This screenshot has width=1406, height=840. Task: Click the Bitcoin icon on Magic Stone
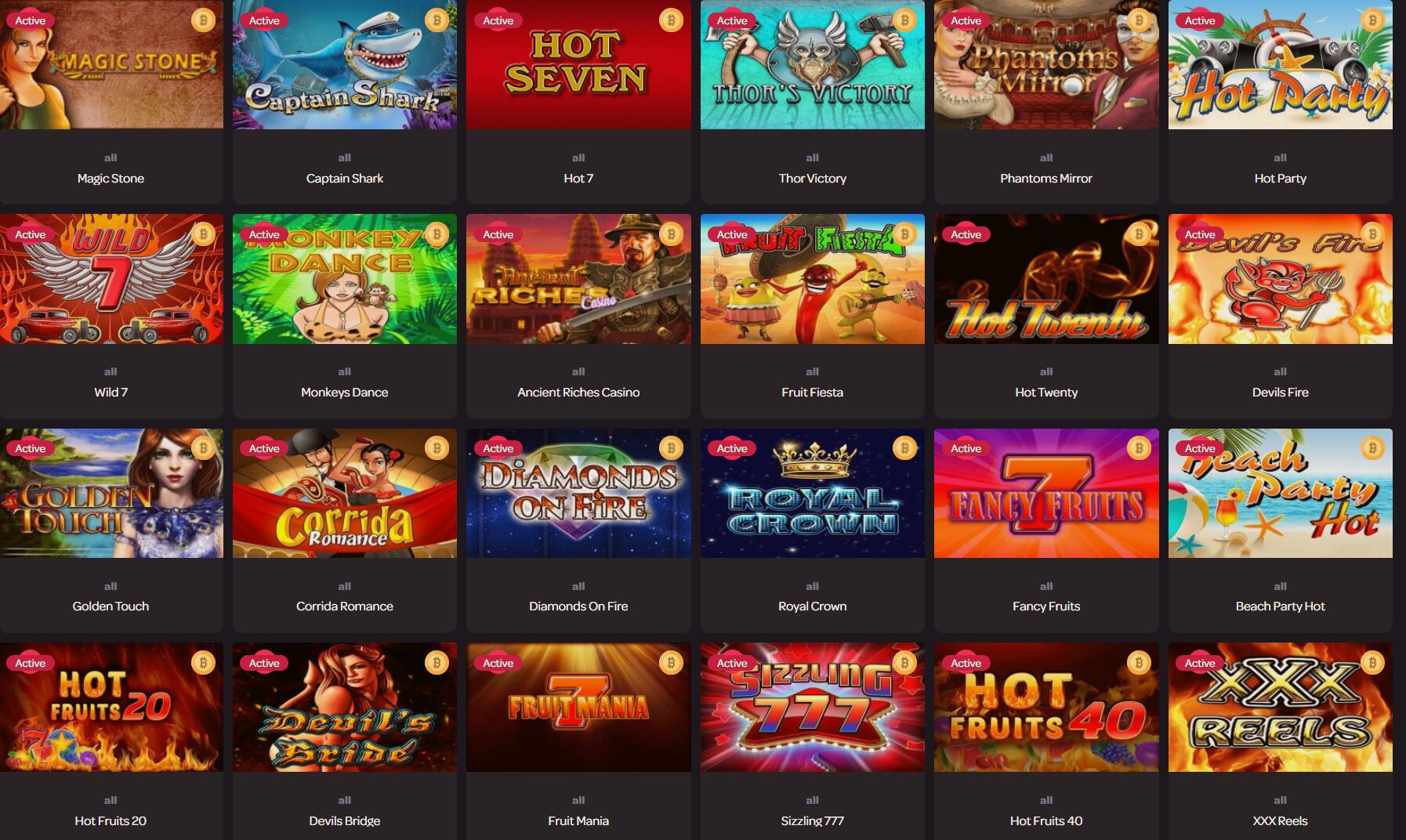pyautogui.click(x=203, y=20)
